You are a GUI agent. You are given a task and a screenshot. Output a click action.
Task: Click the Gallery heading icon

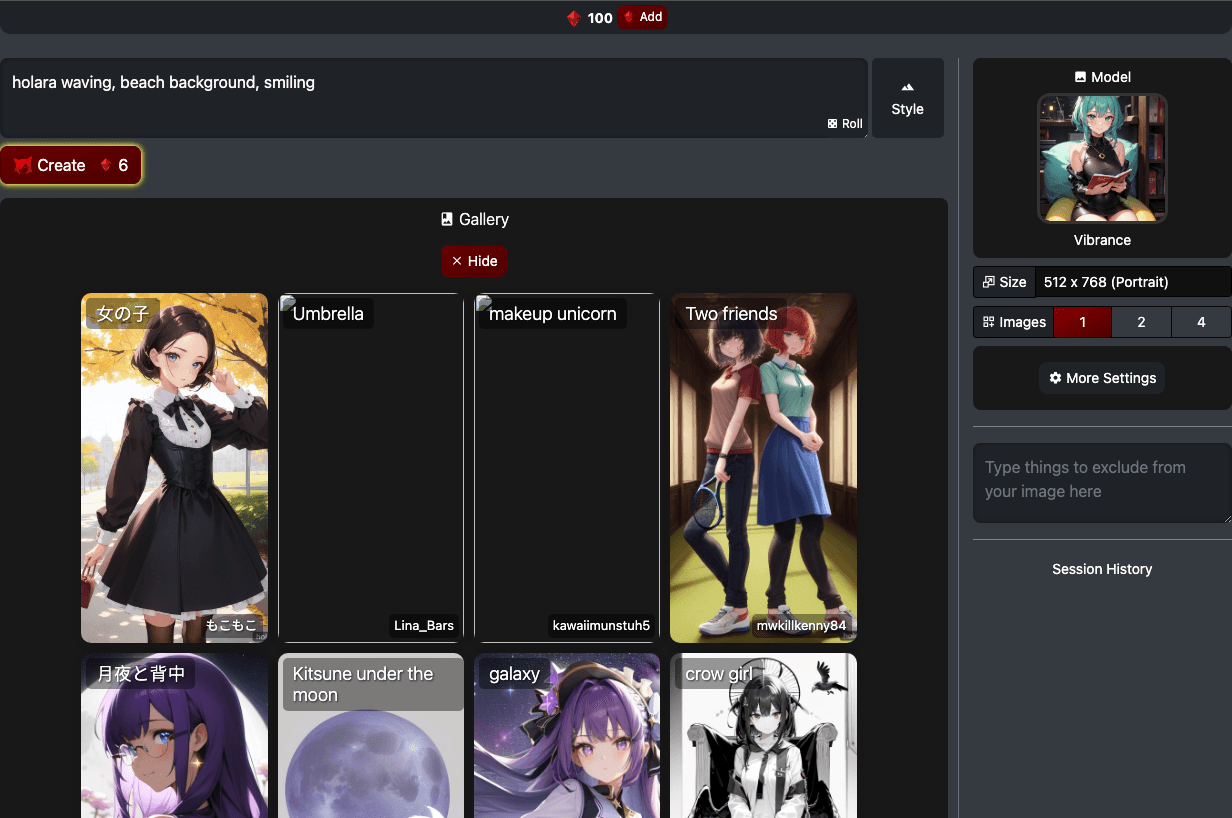[447, 219]
